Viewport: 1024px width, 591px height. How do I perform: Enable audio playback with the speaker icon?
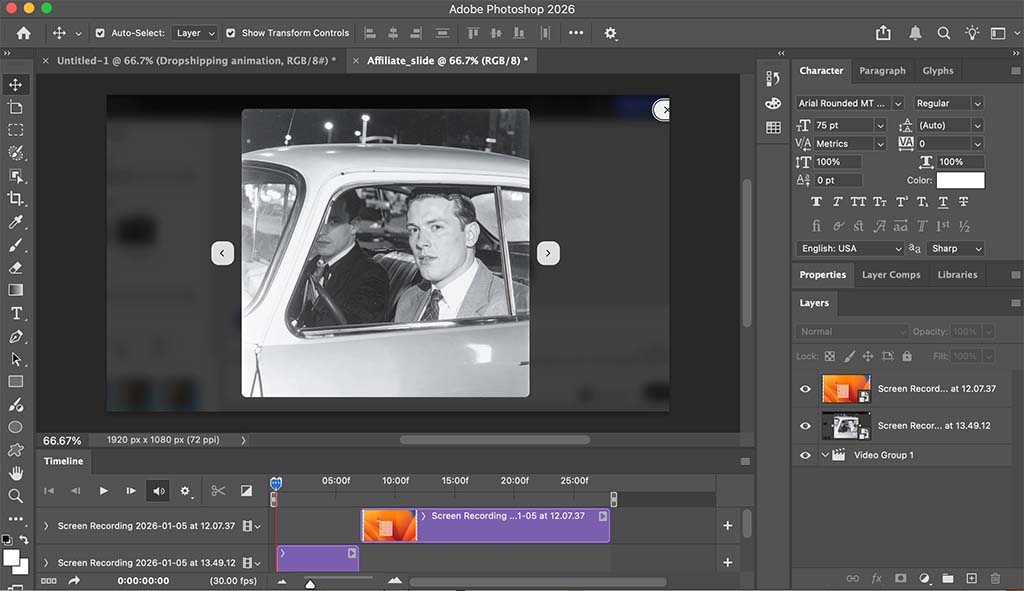coord(157,490)
